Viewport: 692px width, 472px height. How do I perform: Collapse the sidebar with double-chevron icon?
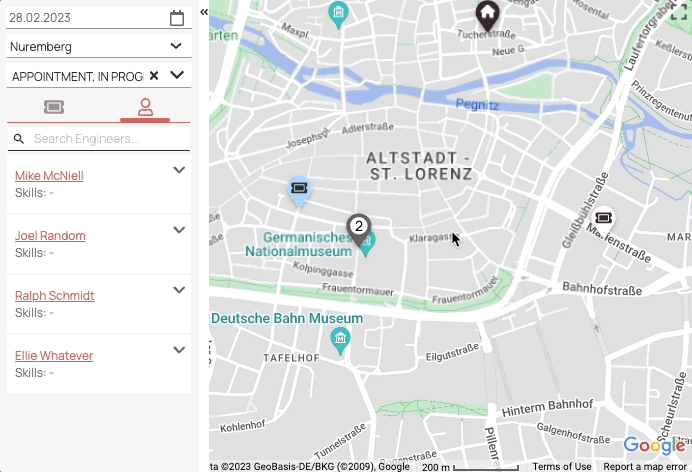(x=204, y=12)
